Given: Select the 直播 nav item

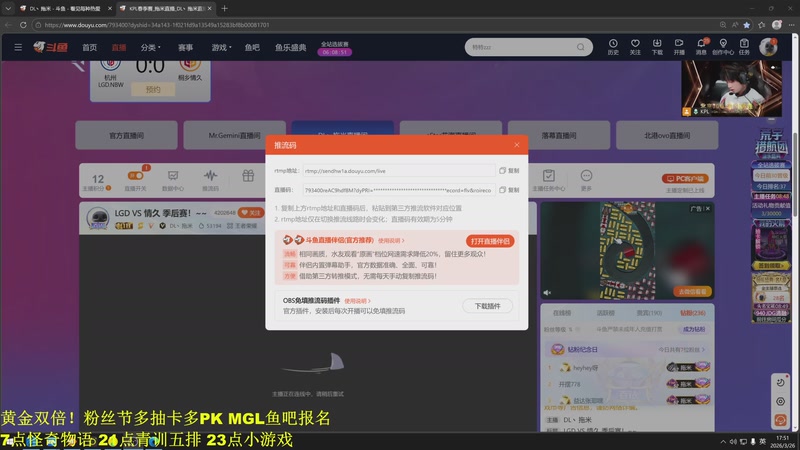Looking at the screenshot, I should click(x=119, y=47).
